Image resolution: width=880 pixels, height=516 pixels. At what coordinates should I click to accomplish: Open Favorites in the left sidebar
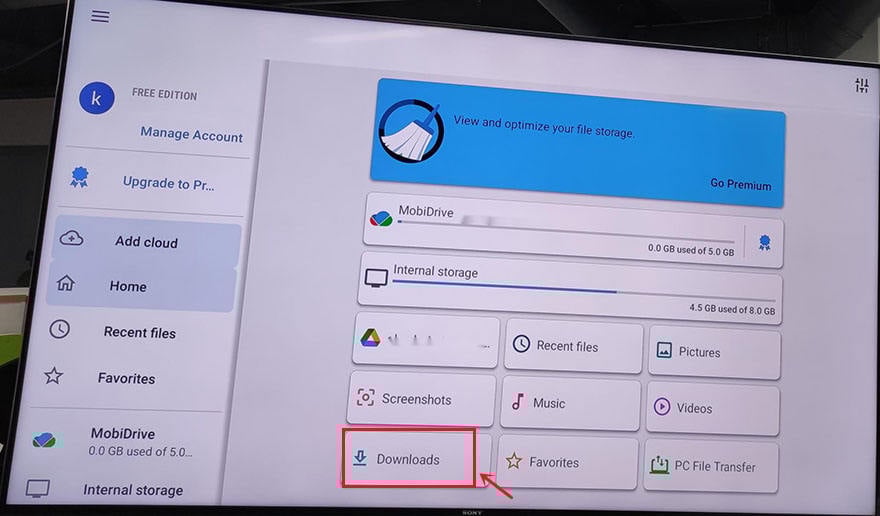[x=126, y=379]
